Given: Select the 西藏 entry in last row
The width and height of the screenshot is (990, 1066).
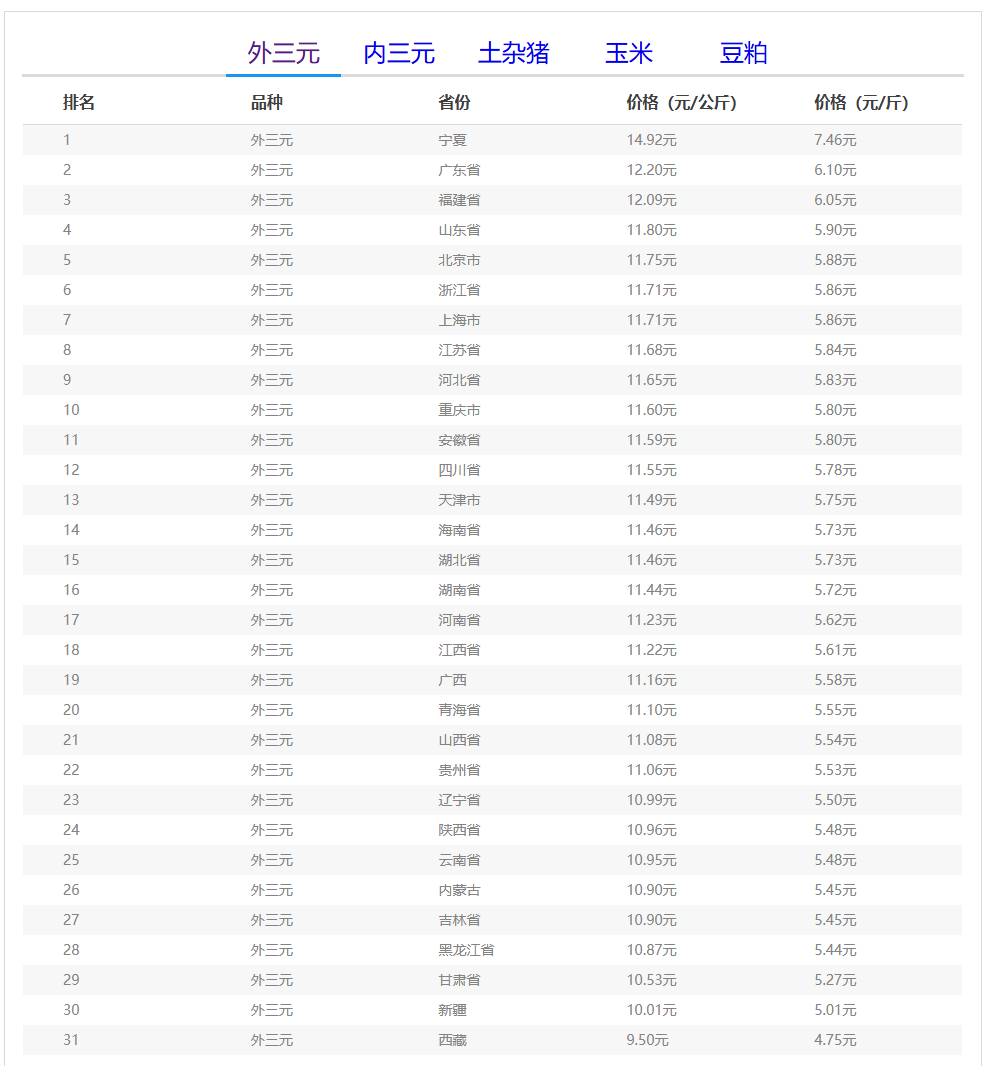Looking at the screenshot, I should [452, 1040].
